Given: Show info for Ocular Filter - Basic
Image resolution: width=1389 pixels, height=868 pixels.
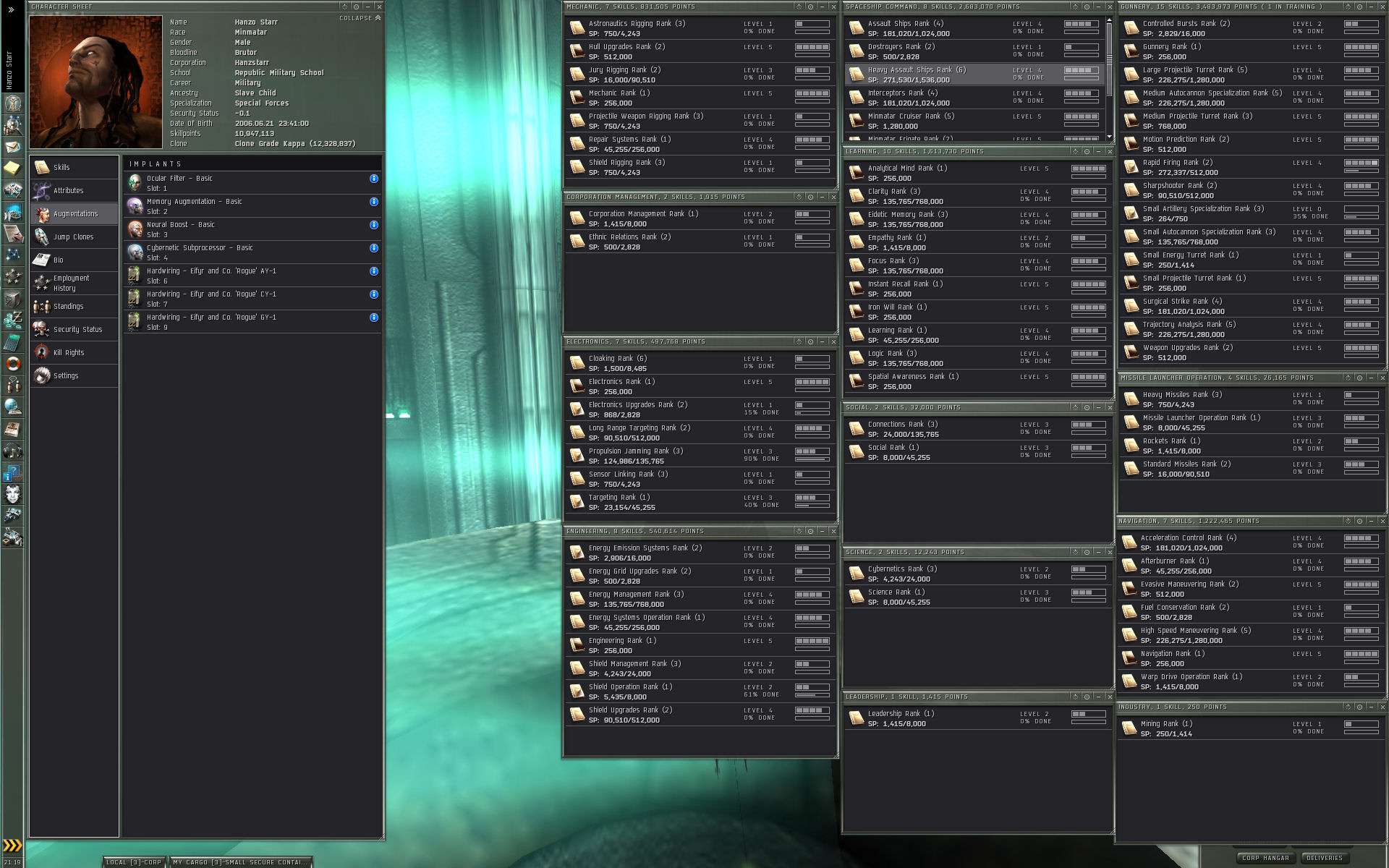Looking at the screenshot, I should [374, 179].
